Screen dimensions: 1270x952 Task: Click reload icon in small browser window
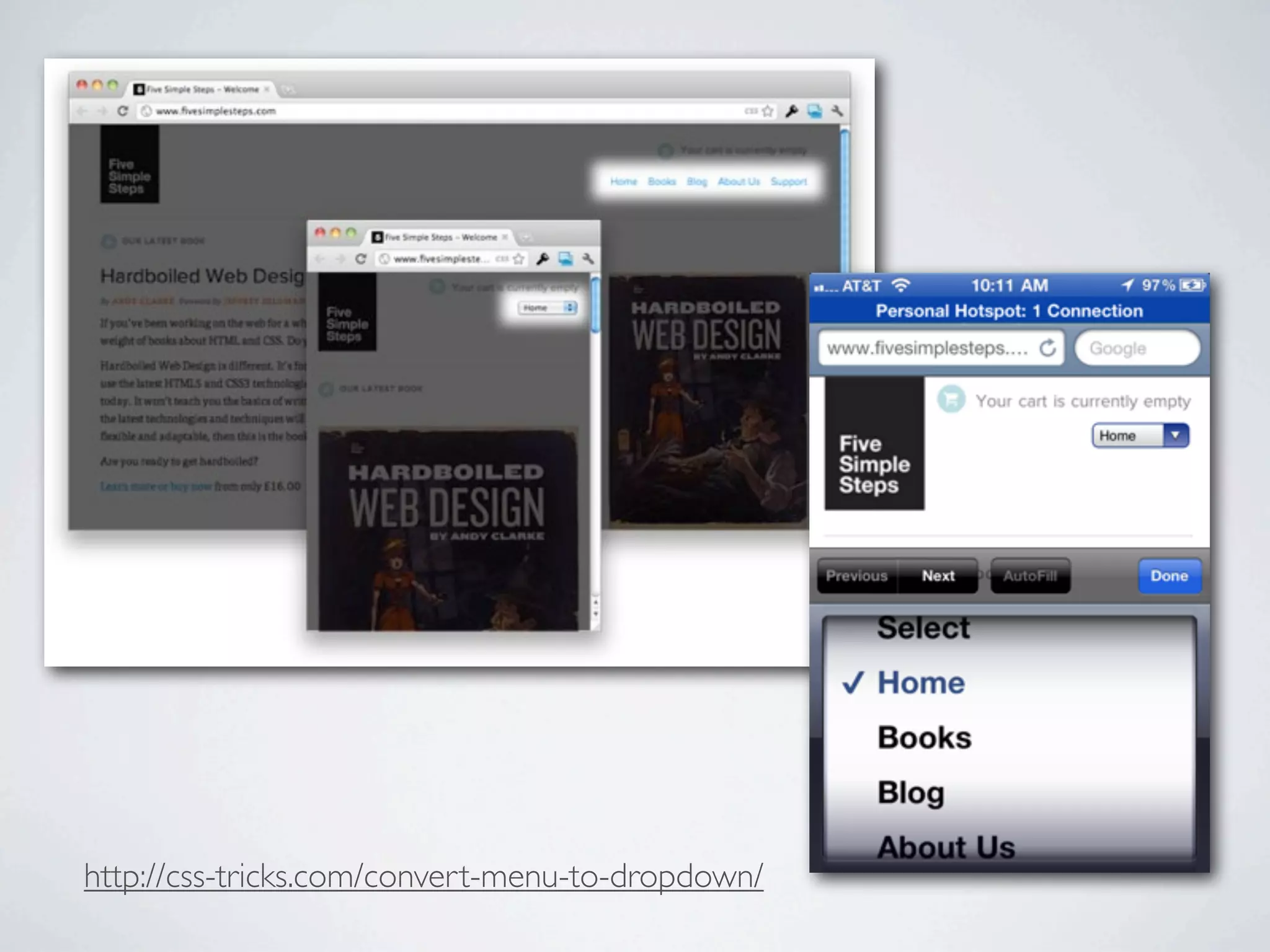click(360, 258)
